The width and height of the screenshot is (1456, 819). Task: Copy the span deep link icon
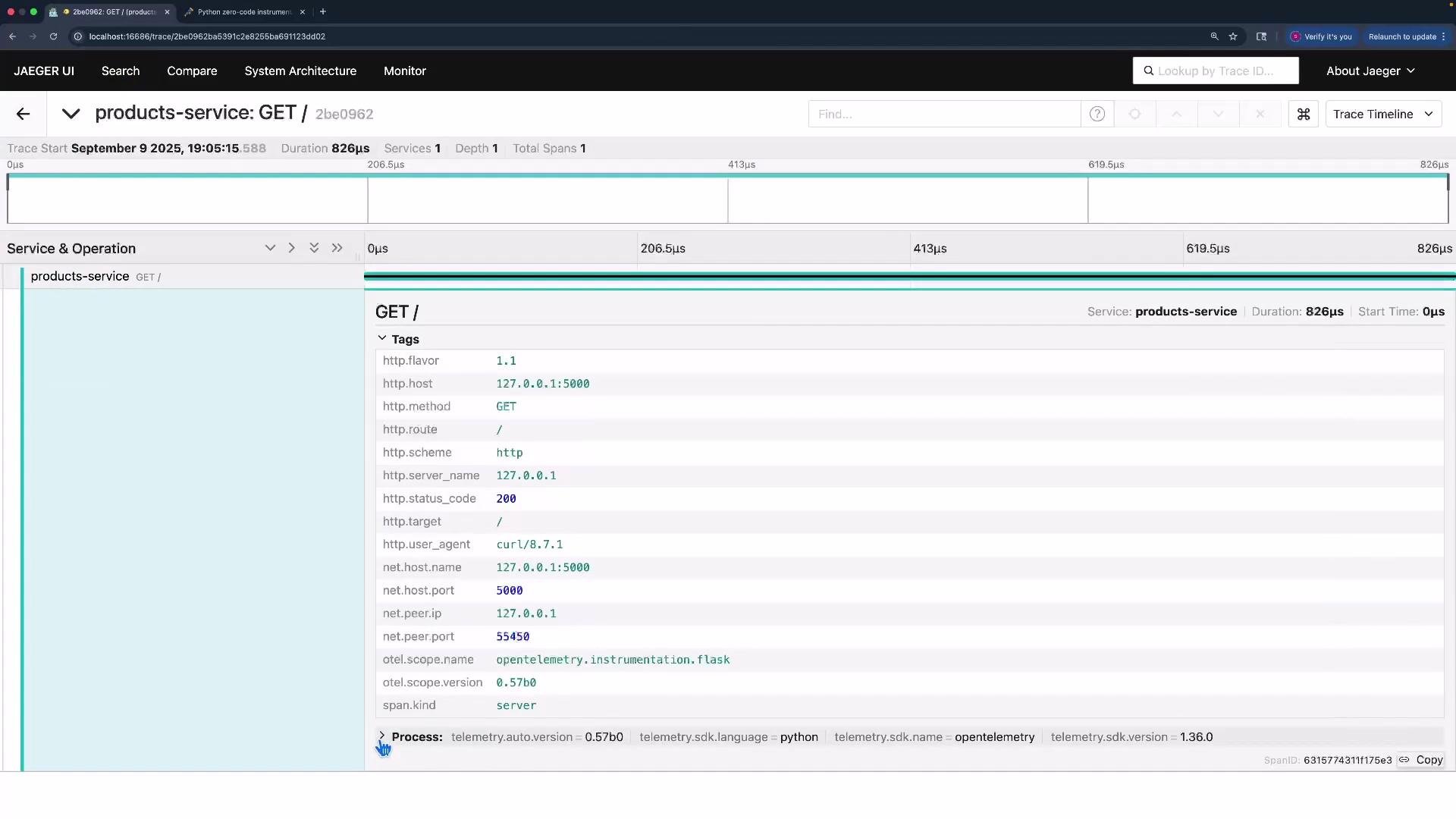coord(1404,760)
